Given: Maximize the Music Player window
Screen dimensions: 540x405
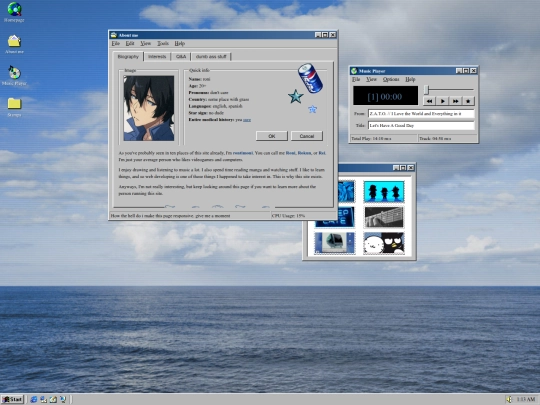Looking at the screenshot, I should point(466,71).
